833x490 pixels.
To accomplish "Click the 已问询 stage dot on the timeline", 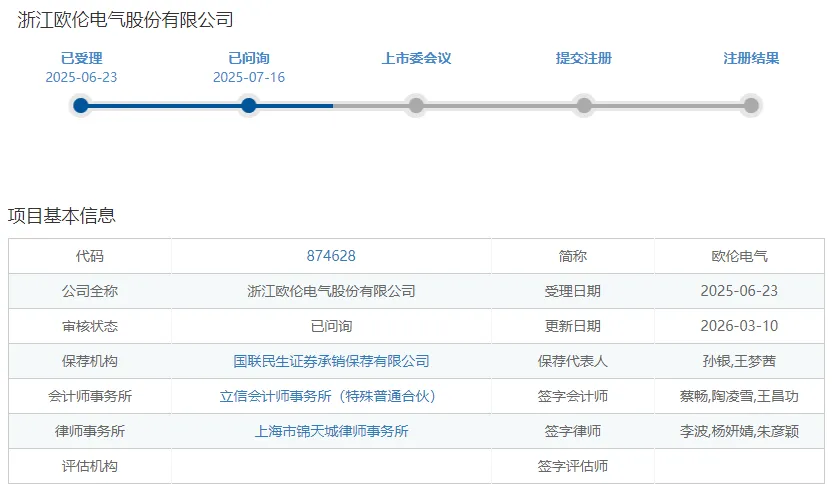I will pos(249,105).
